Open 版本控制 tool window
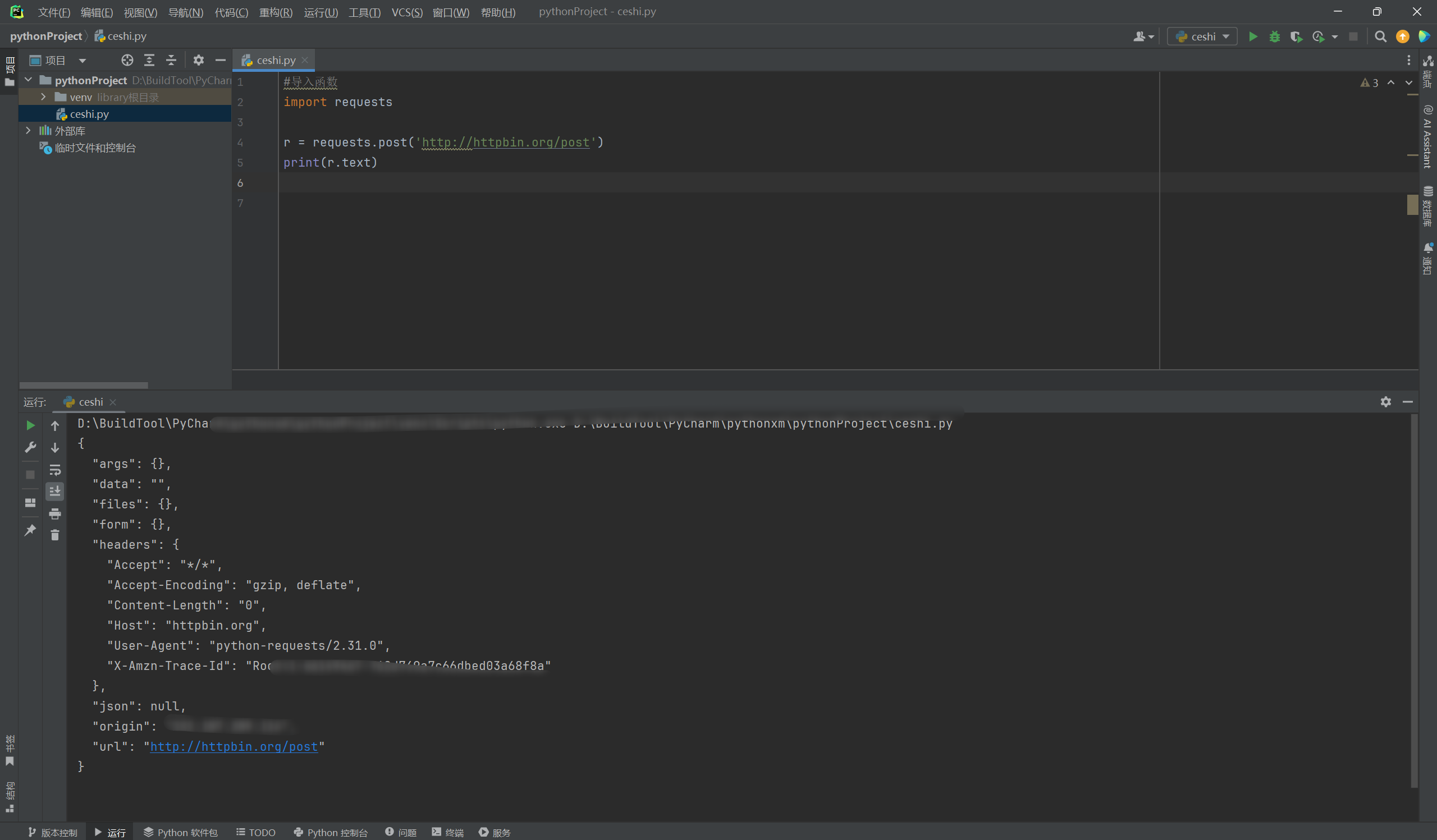 52,833
